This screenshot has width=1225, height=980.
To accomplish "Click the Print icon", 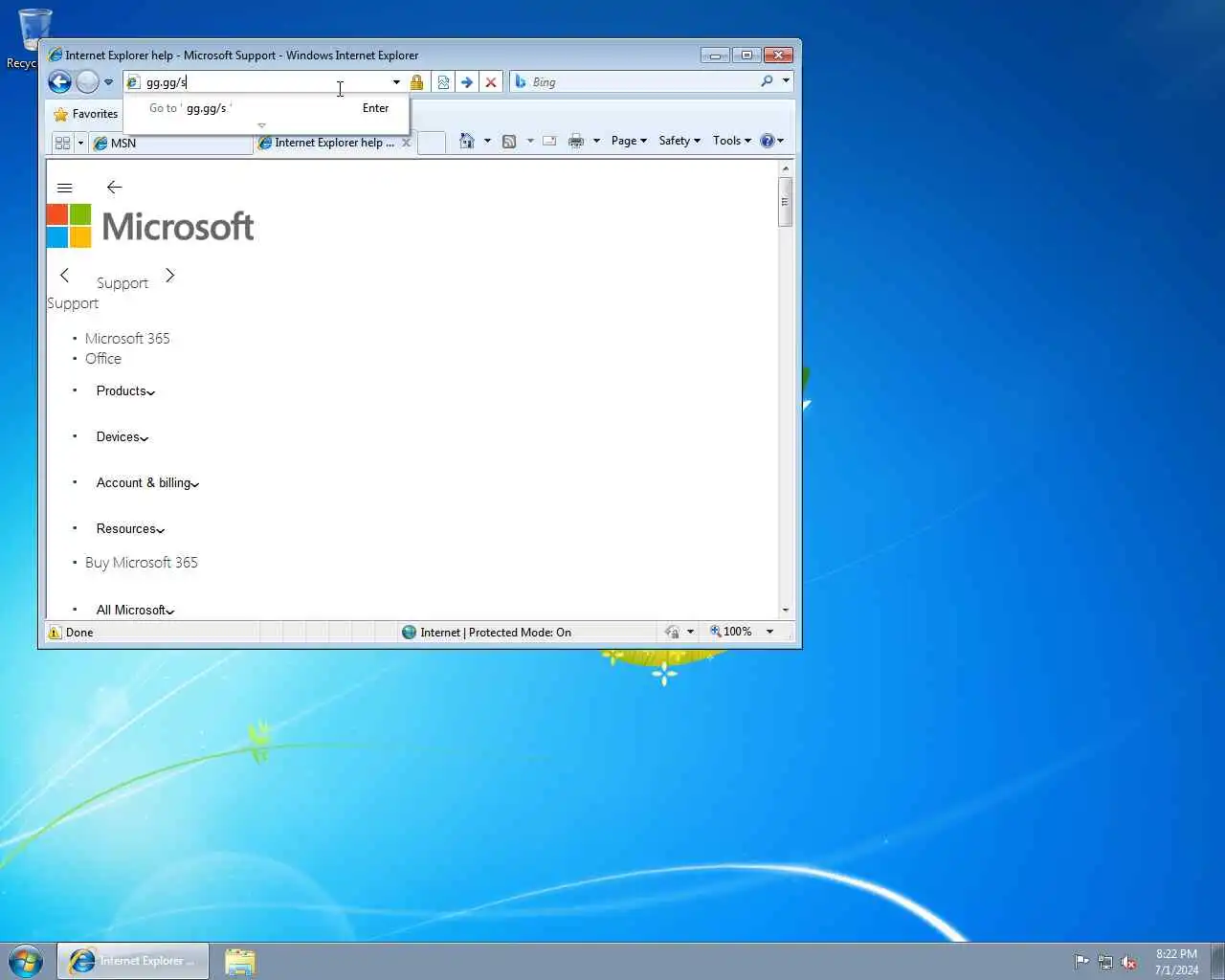I will point(576,141).
